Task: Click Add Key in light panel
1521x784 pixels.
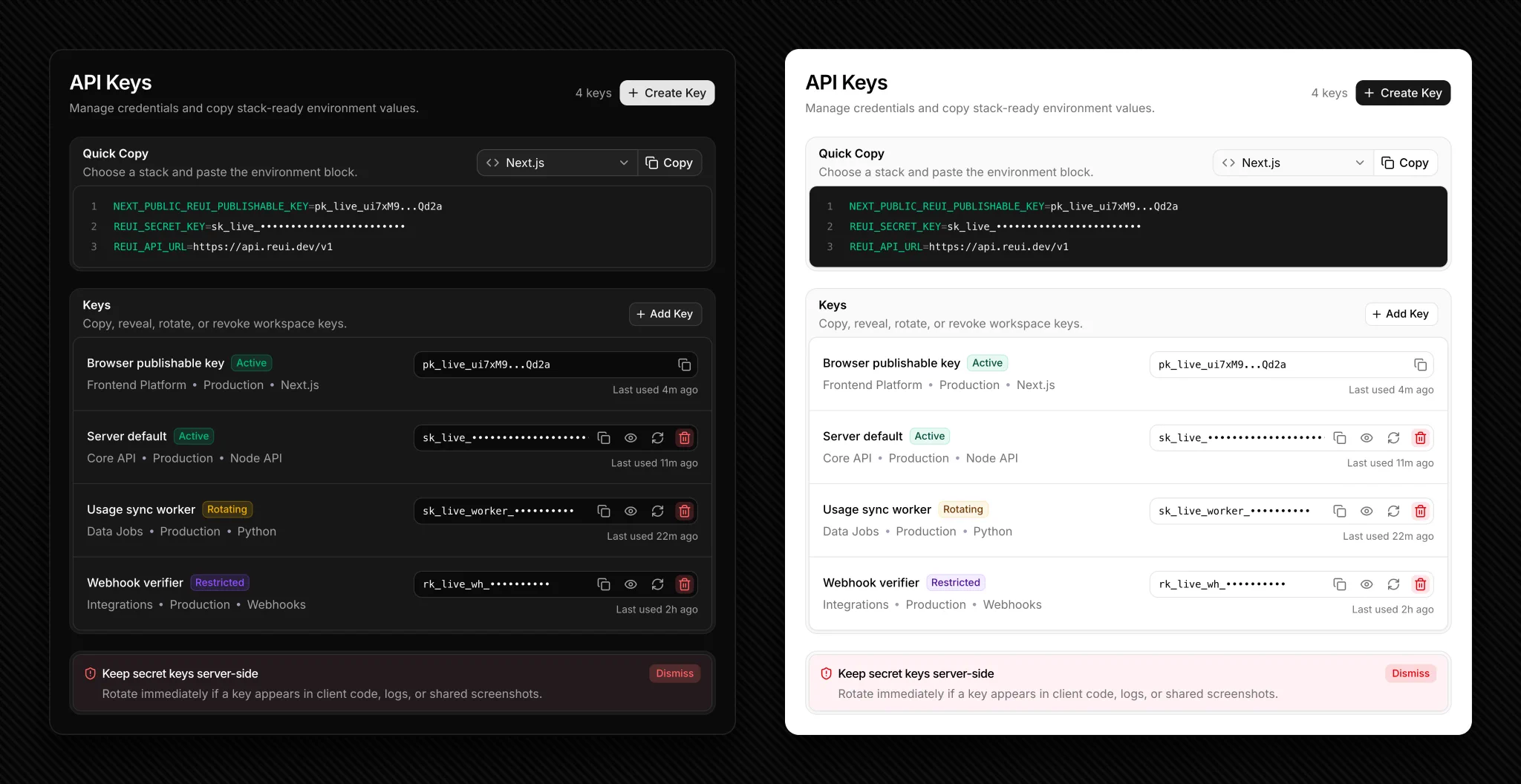Action: pos(1401,314)
